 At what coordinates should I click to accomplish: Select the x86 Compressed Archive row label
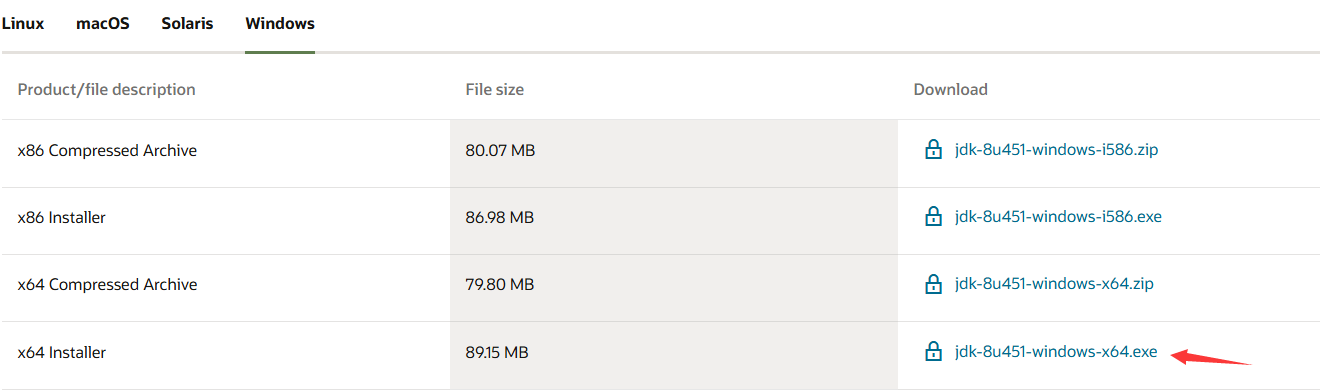(x=107, y=151)
